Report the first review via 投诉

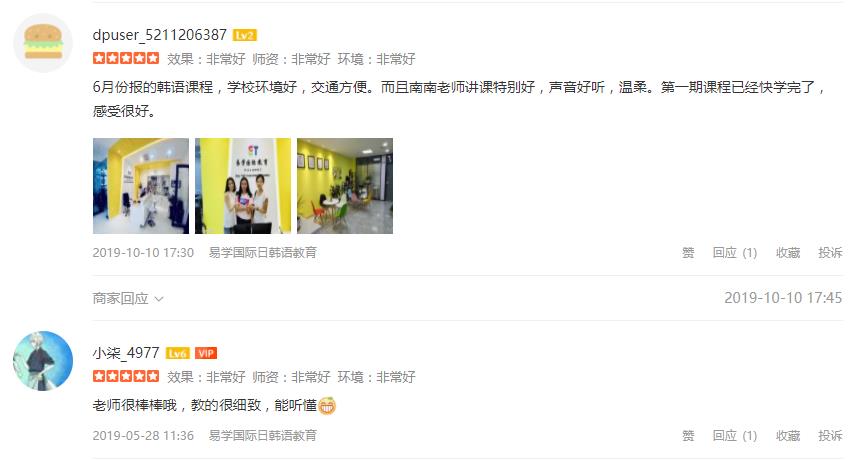point(830,253)
